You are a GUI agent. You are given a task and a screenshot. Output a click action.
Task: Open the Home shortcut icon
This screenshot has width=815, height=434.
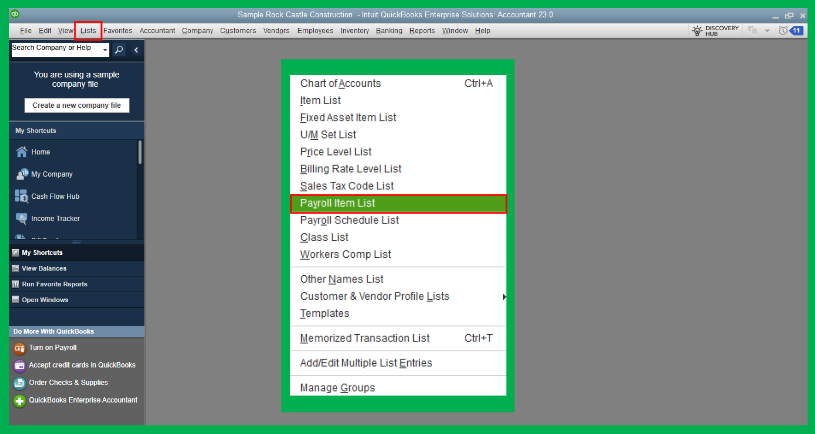click(21, 152)
